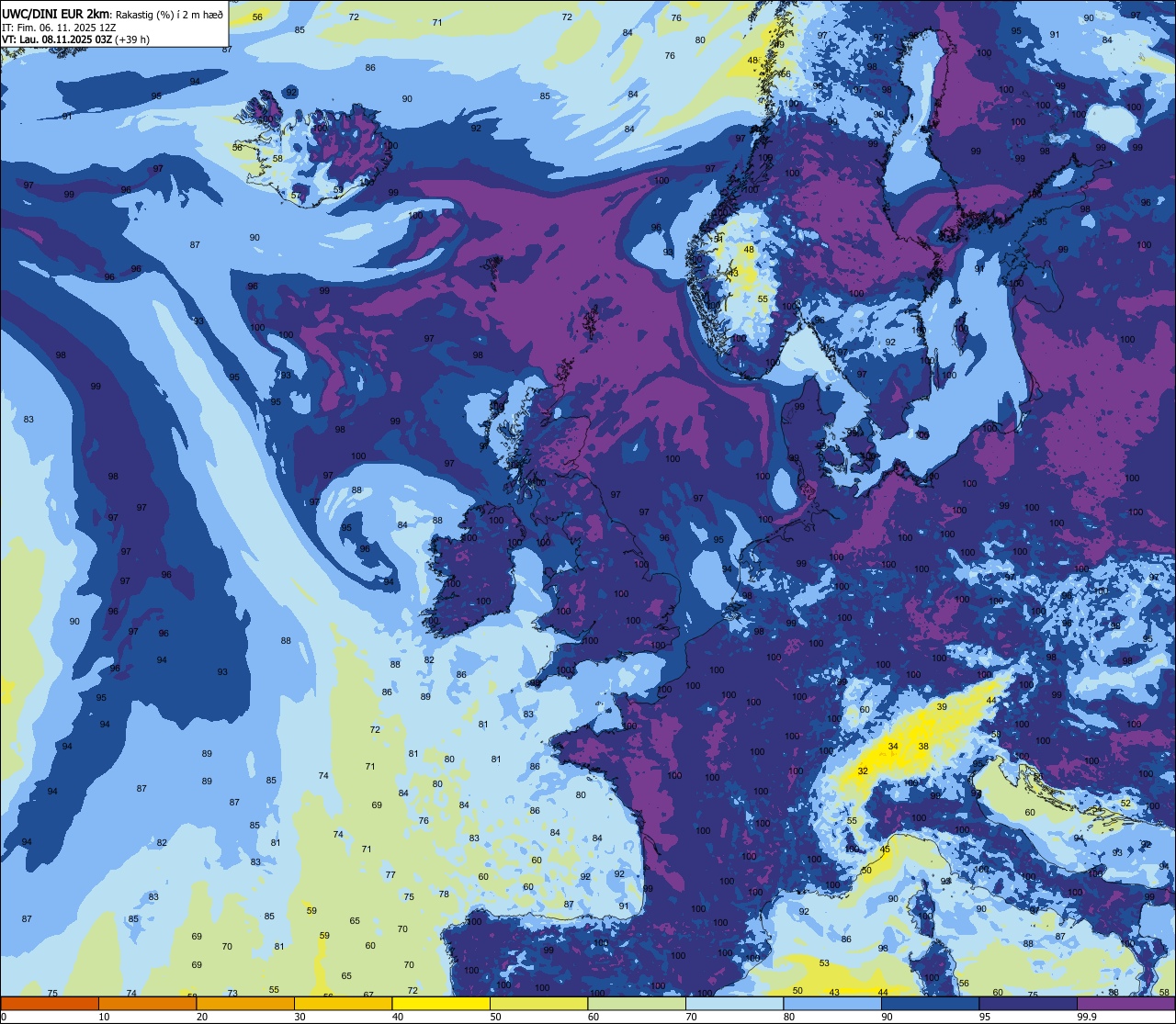1176x1024 pixels.
Task: Click the 95–99.9 dark navy legend swatch
Action: [1028, 1004]
